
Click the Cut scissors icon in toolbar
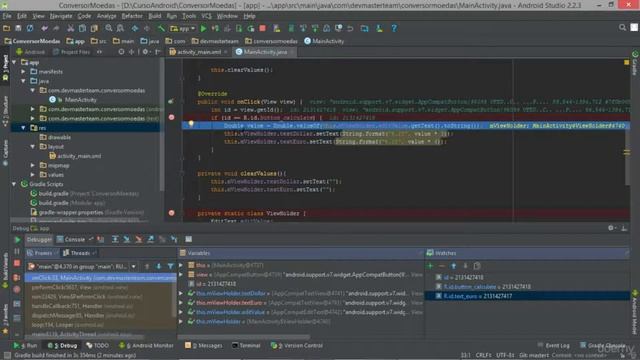71,28
